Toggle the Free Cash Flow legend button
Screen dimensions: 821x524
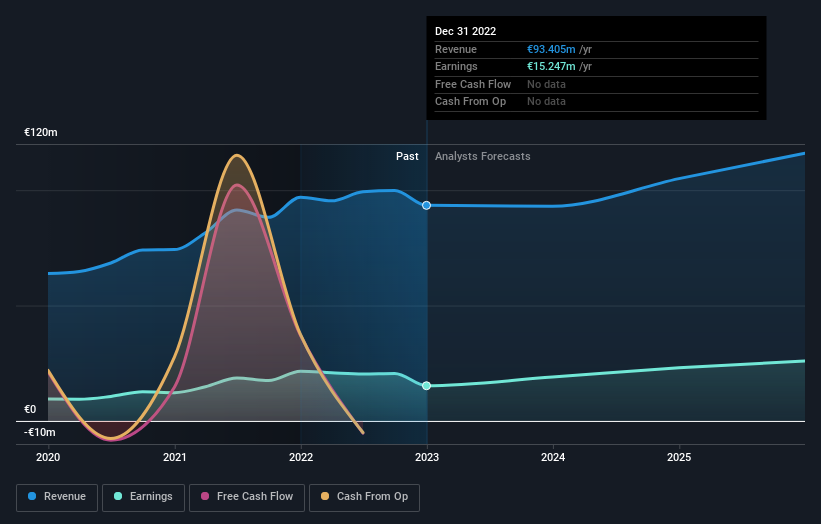[x=247, y=497]
